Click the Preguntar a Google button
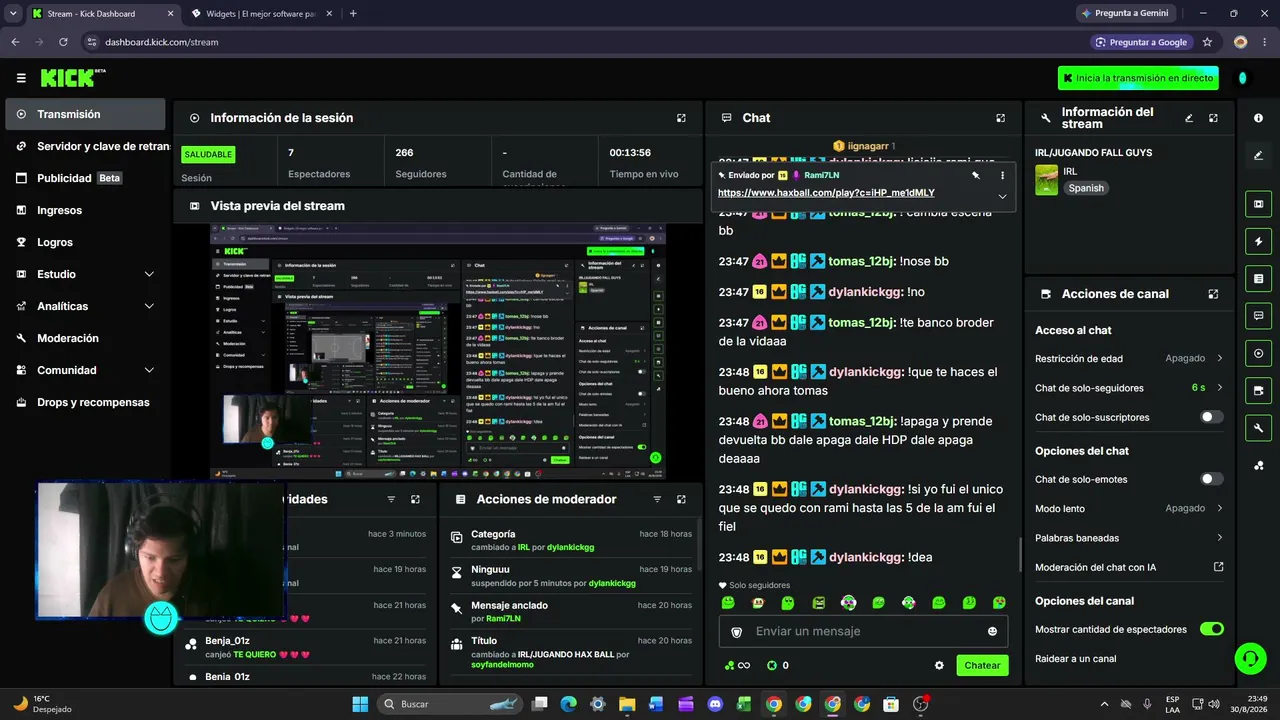The image size is (1280, 720). point(1142,42)
